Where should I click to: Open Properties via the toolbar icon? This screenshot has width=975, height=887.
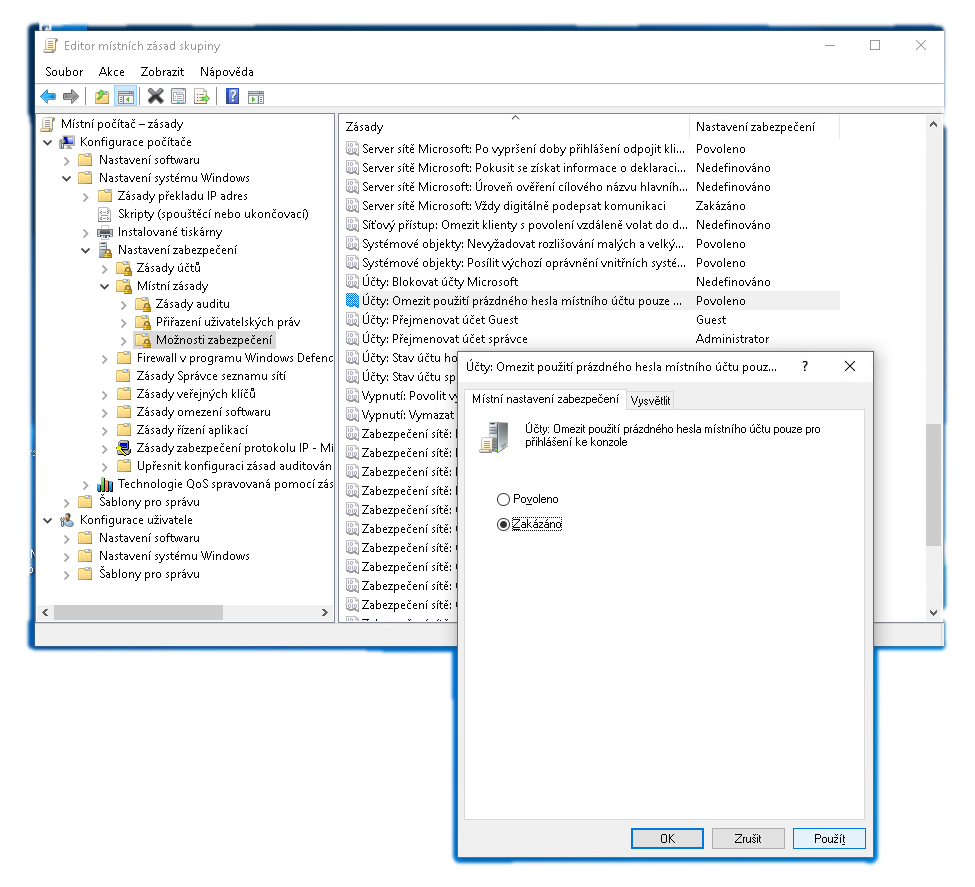click(178, 97)
